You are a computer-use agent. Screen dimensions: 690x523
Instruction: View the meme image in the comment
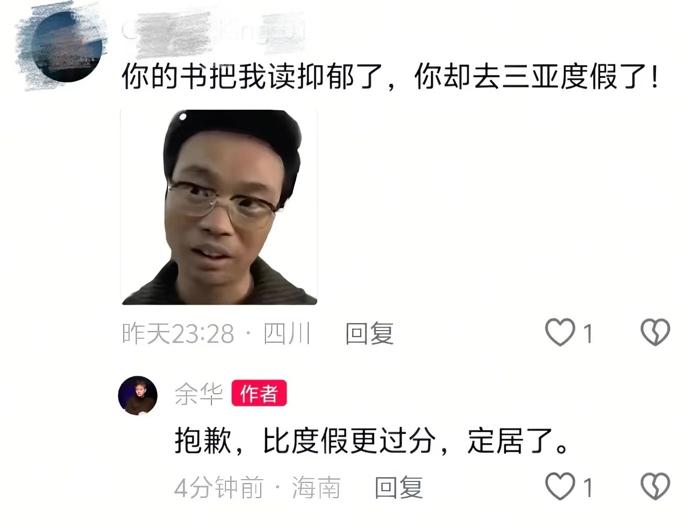pos(219,207)
